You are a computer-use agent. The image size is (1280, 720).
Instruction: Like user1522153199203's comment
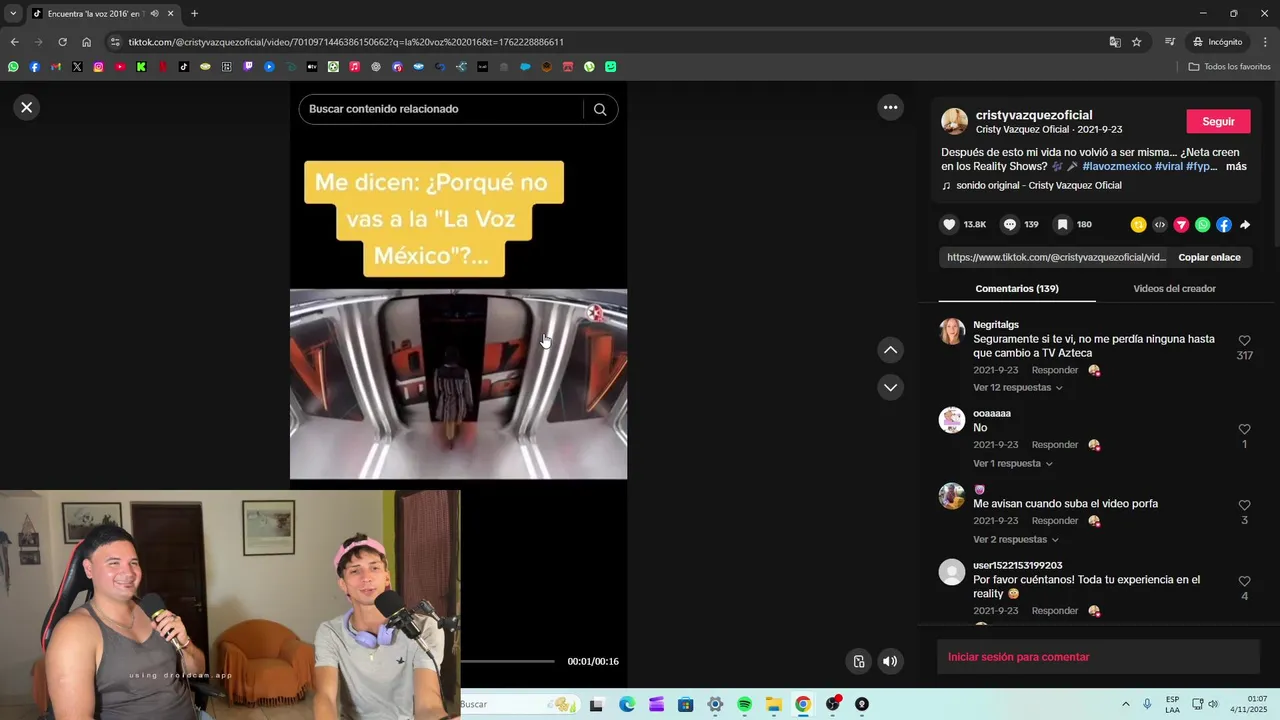(1244, 581)
